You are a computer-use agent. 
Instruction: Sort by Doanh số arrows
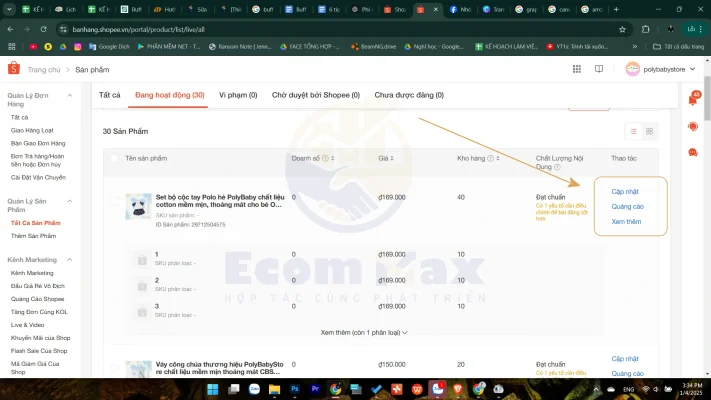[332, 158]
